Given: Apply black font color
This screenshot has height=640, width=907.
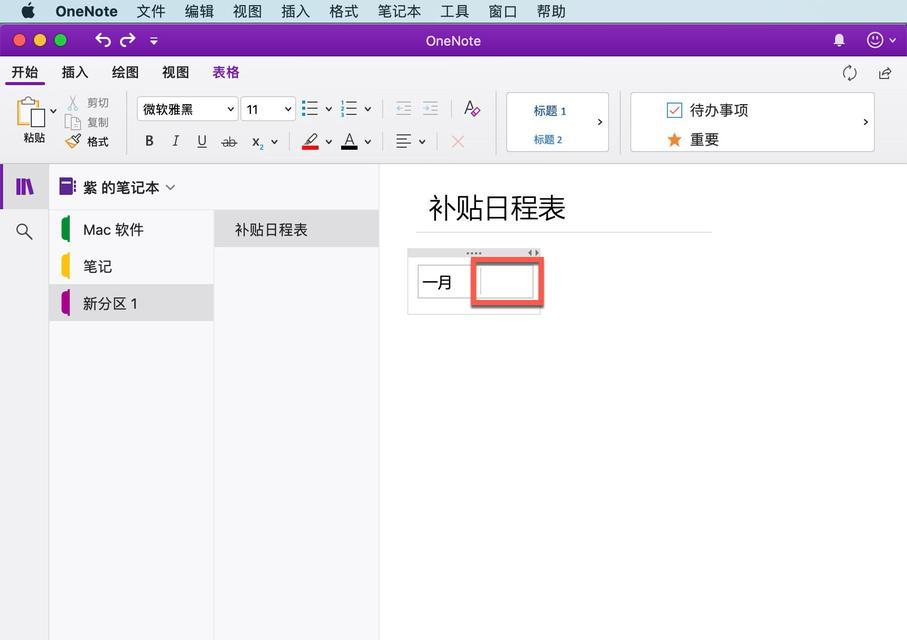Looking at the screenshot, I should point(349,141).
